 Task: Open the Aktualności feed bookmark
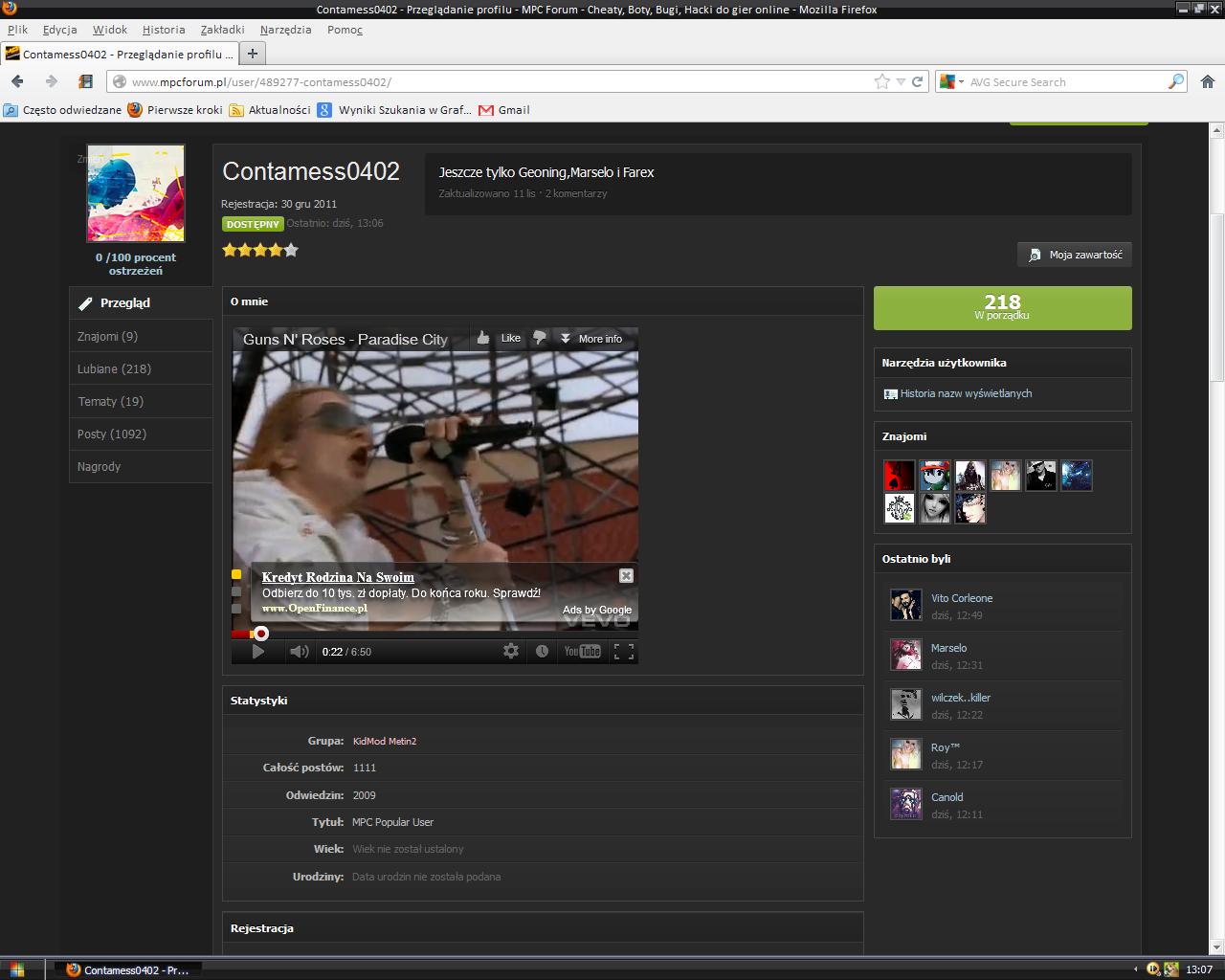(270, 110)
